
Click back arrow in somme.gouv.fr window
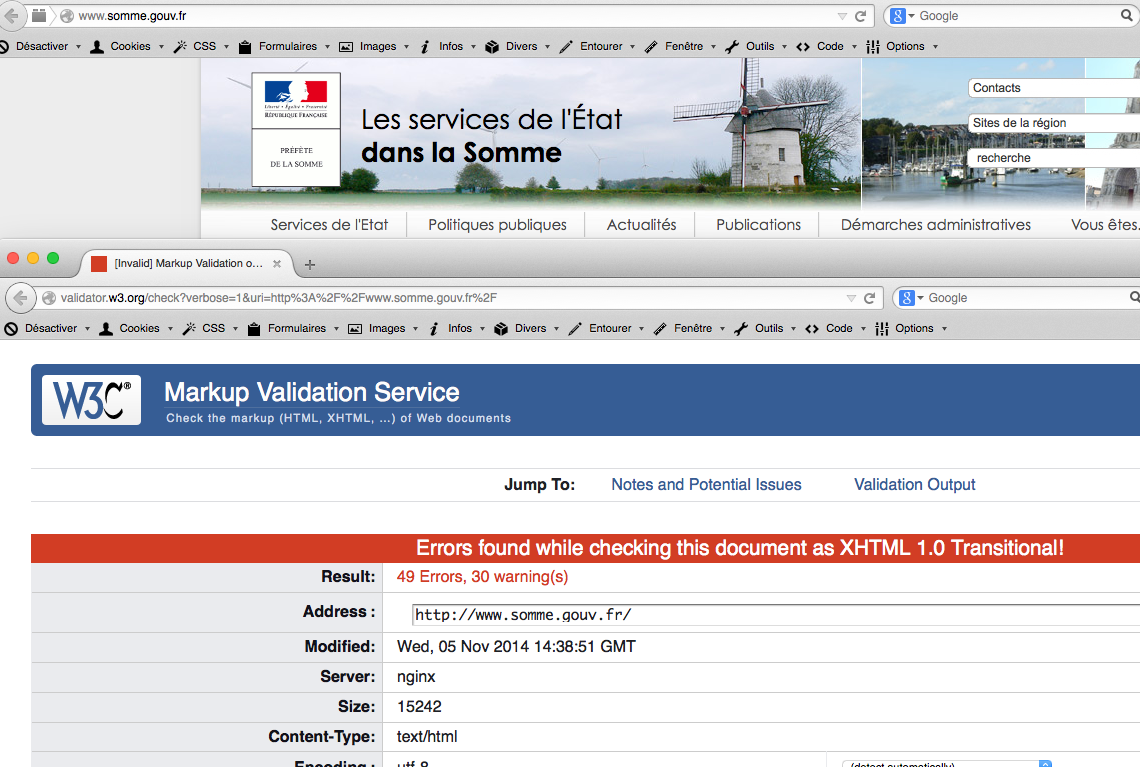[12, 15]
